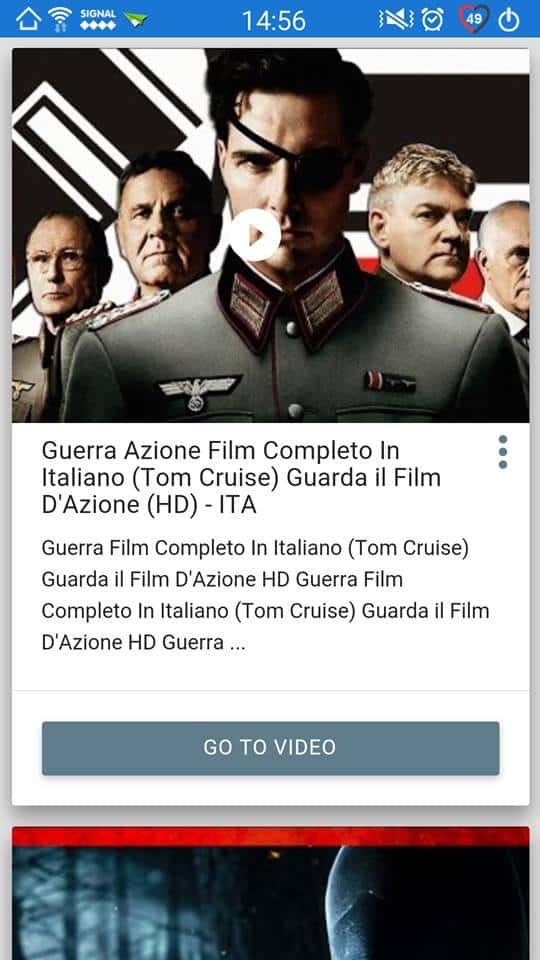Screen dimensions: 540x960
Task: Tap the SIGNAL strength indicator
Action: 97,20
